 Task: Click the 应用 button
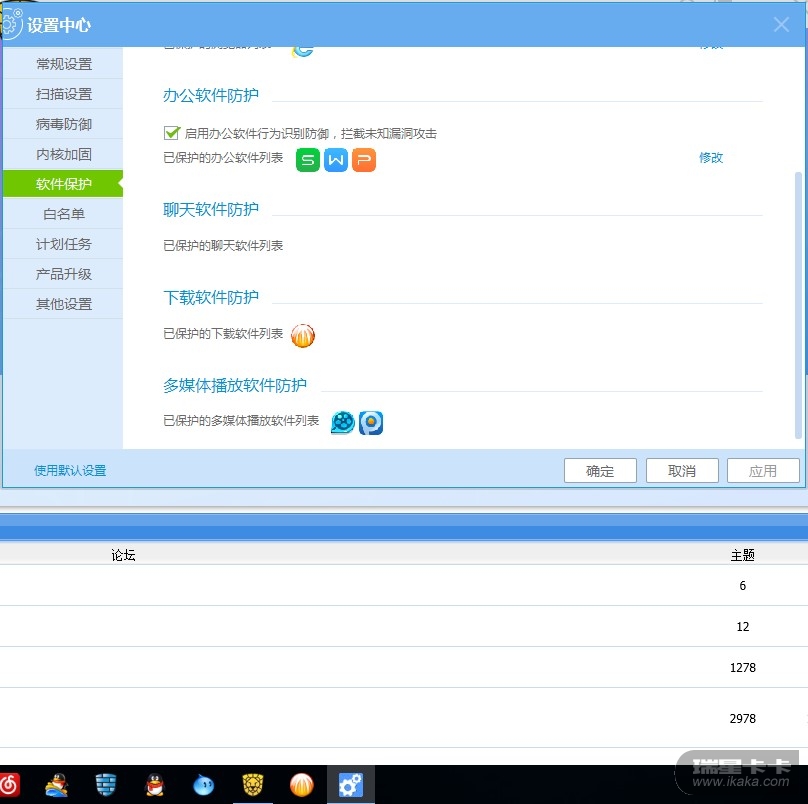tap(763, 471)
